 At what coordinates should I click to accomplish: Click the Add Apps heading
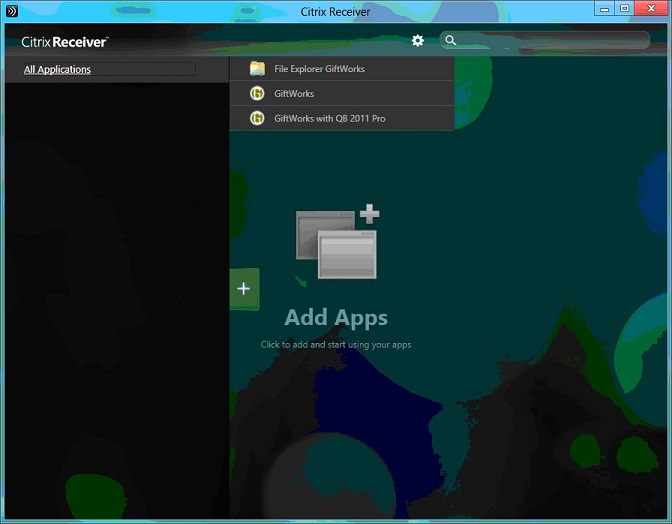pyautogui.click(x=336, y=317)
